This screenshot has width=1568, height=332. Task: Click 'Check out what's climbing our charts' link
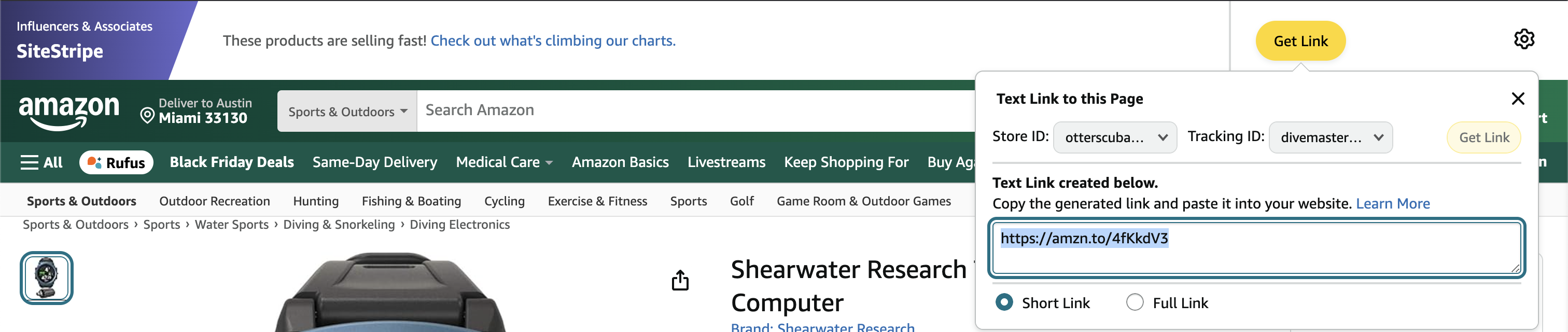[553, 41]
